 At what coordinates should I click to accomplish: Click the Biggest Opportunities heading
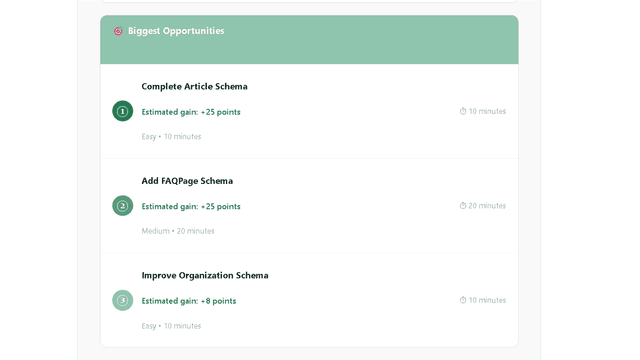click(176, 31)
